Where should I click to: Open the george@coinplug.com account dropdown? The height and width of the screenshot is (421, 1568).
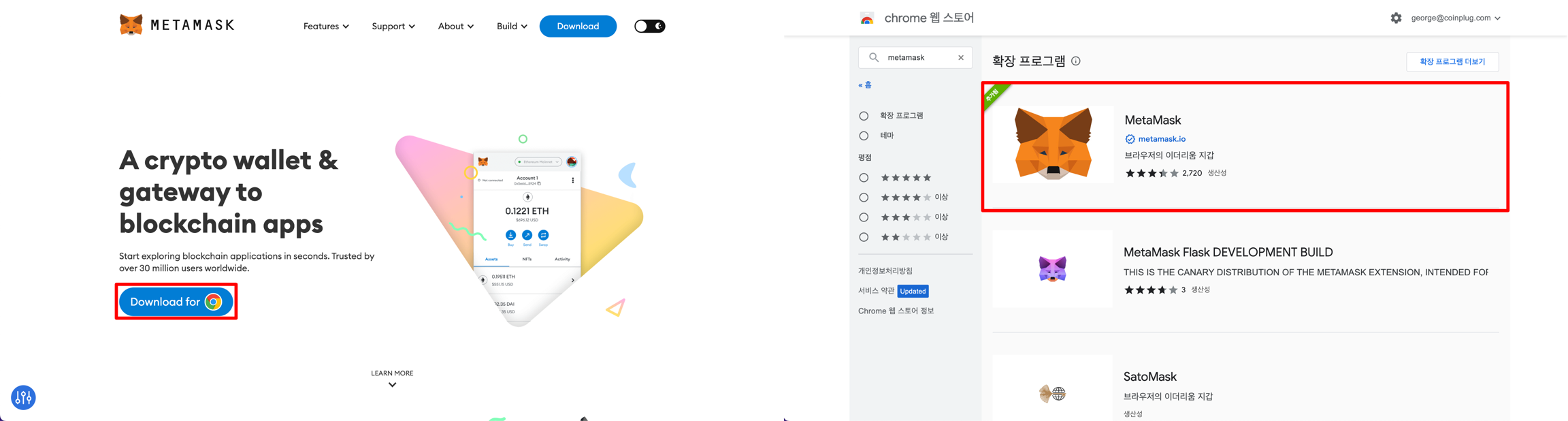(x=1455, y=18)
